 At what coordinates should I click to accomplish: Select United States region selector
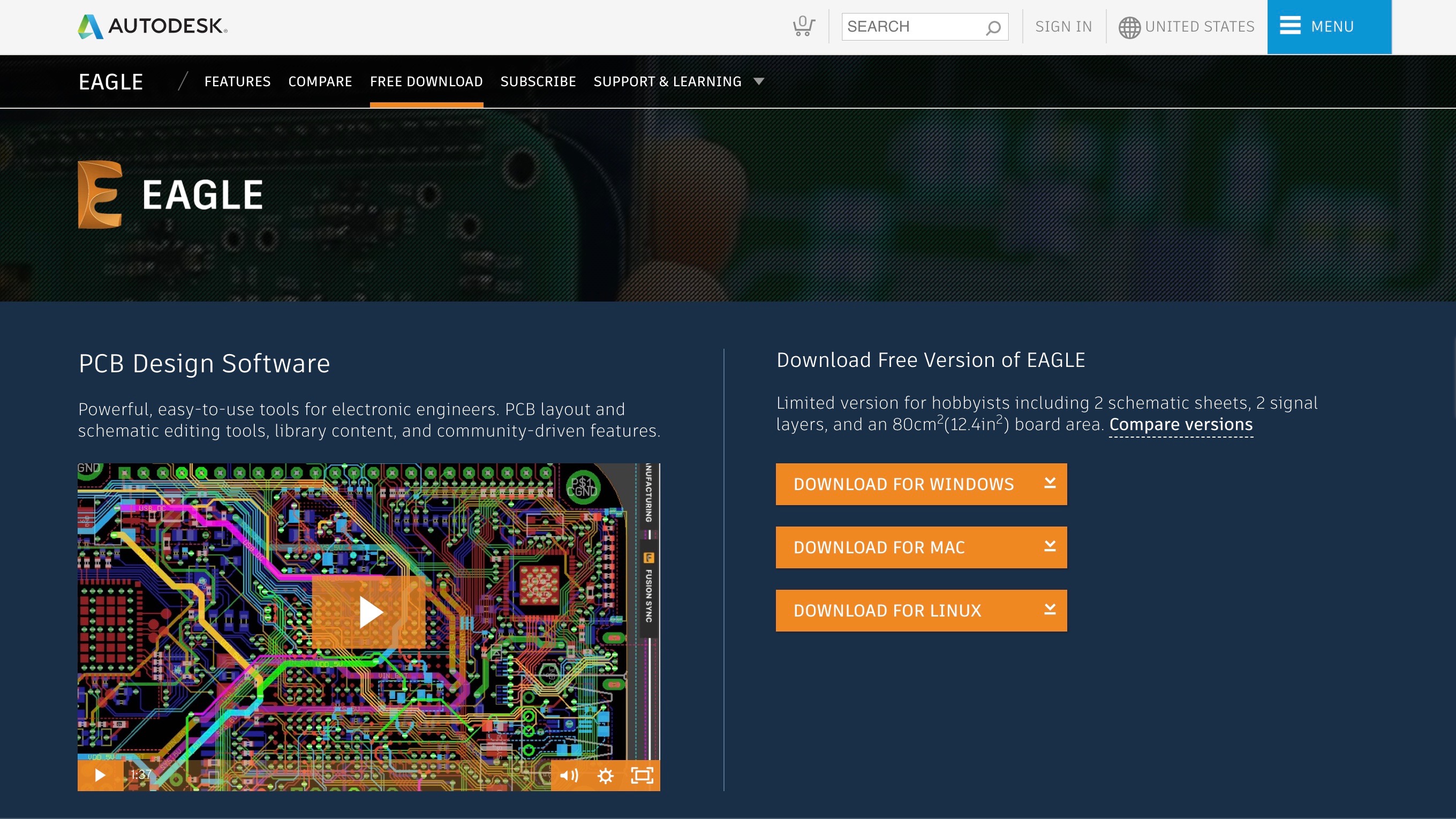click(x=1199, y=27)
